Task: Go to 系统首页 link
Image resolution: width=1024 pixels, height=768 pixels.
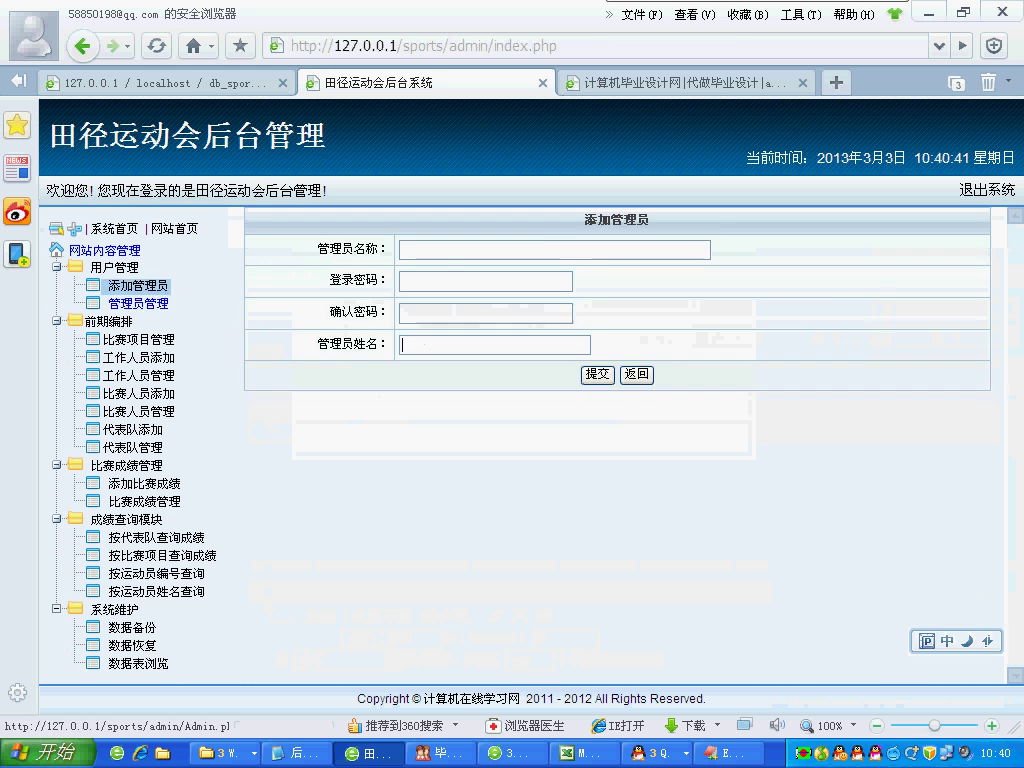Action: coord(114,229)
